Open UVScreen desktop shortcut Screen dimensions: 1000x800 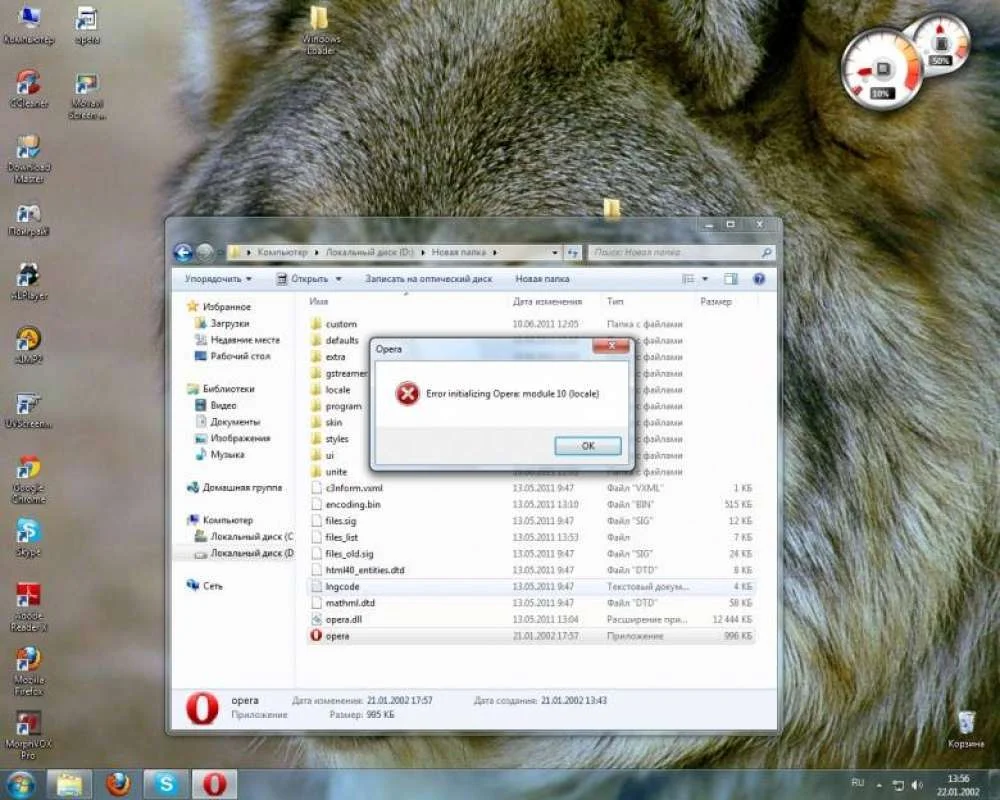point(29,410)
